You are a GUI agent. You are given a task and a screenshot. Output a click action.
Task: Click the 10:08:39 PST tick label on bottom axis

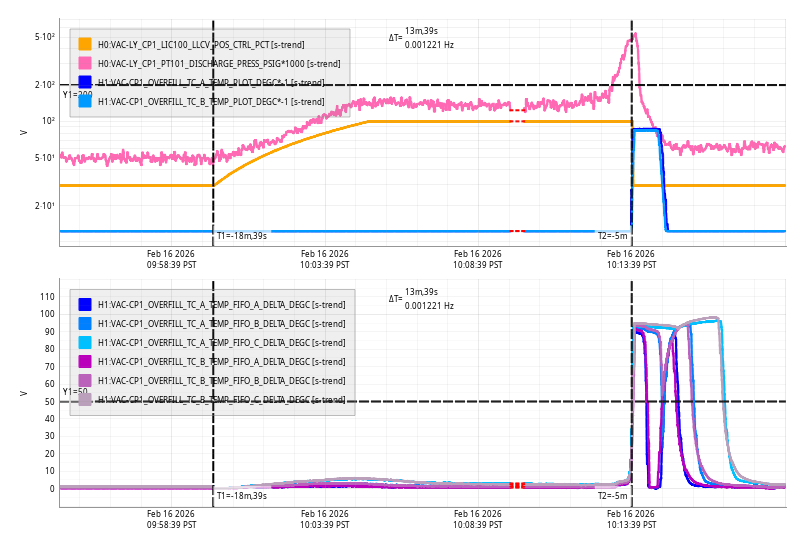pyautogui.click(x=478, y=518)
